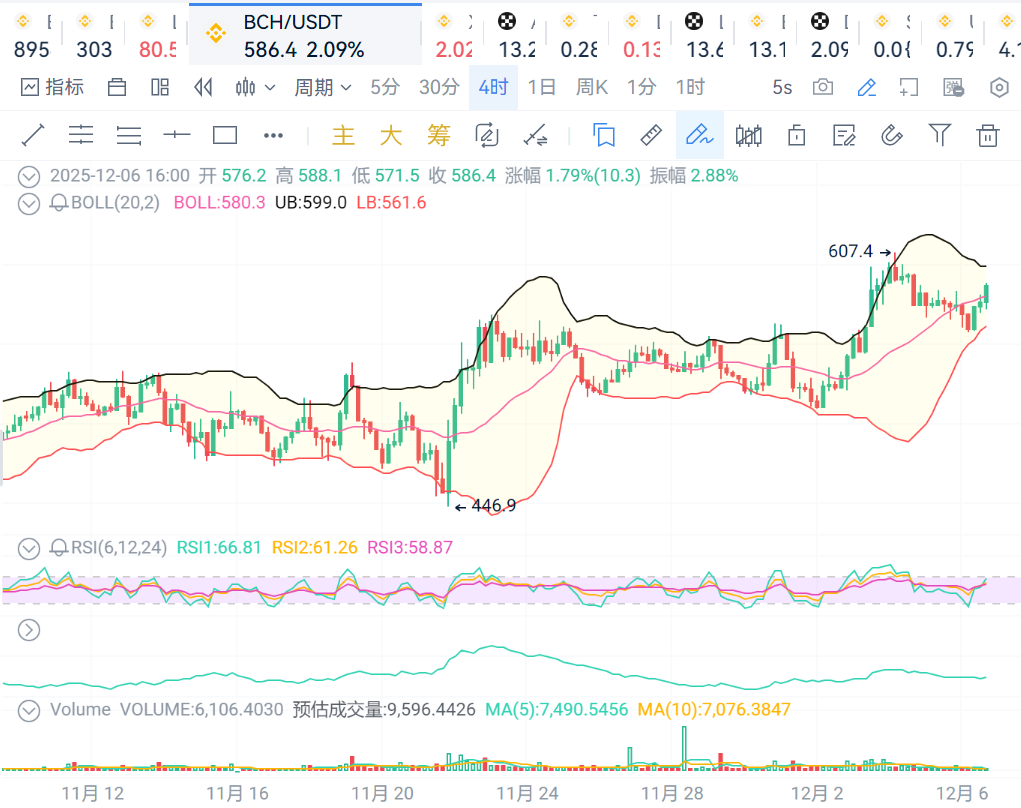Toggle the highlighted freehand brush tool
This screenshot has height=808, width=1021.
click(699, 134)
